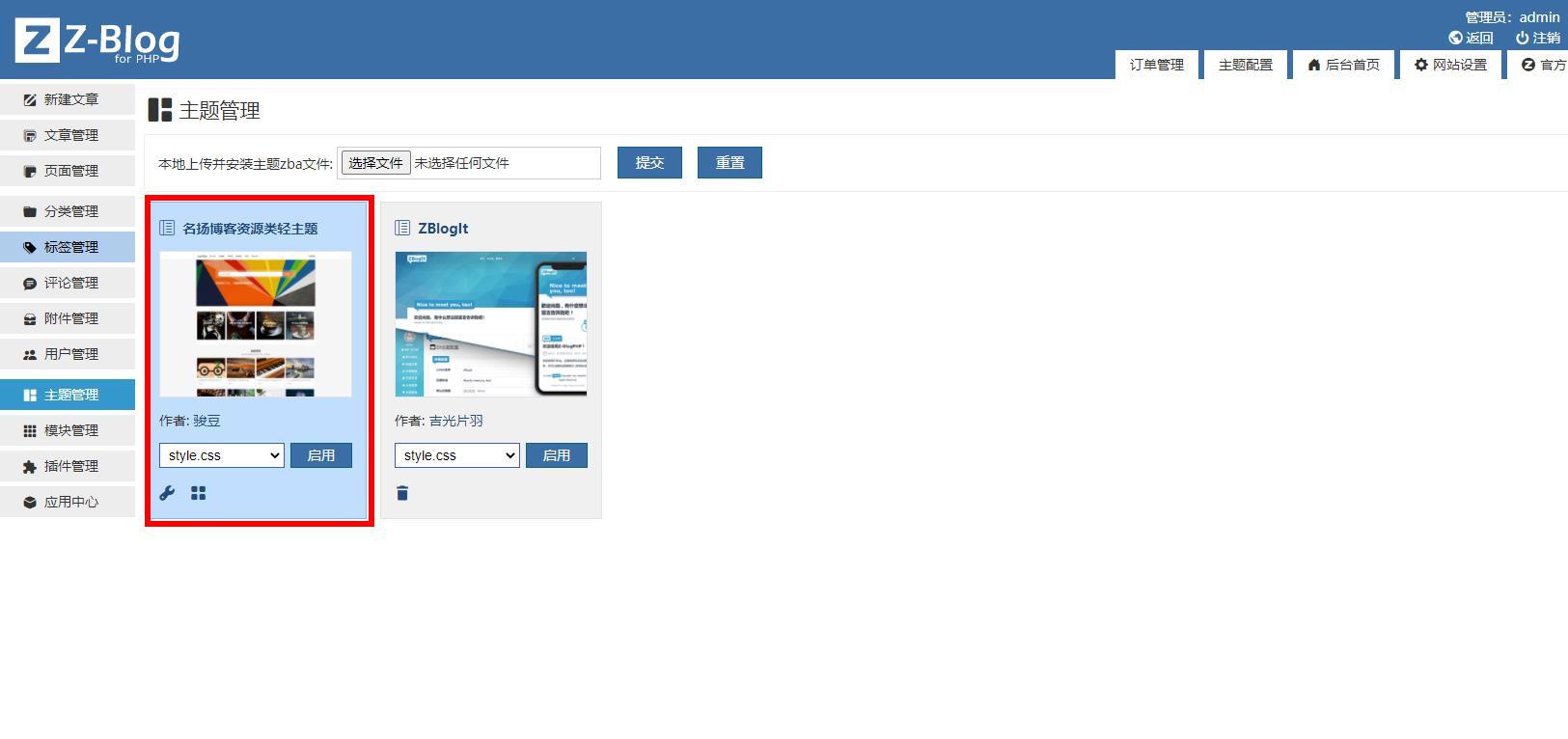1568x739 pixels.
Task: Switch to the 主题配置 tab
Action: click(x=1245, y=65)
